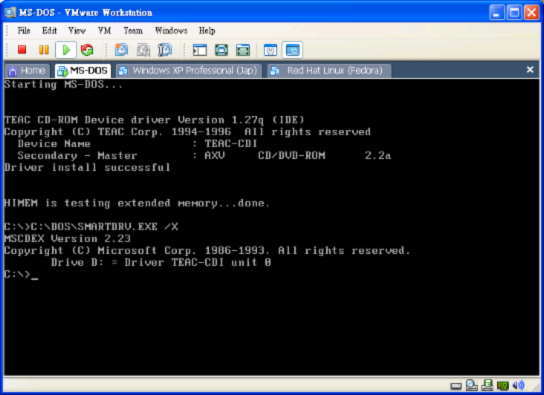Switch to Windows XP Professional (Jap) tab

[x=188, y=71]
